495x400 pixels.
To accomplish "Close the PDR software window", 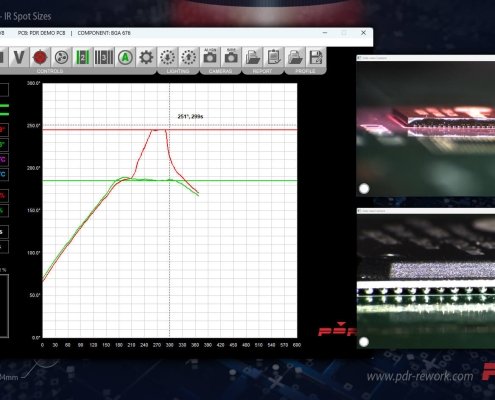I will pyautogui.click(x=363, y=33).
